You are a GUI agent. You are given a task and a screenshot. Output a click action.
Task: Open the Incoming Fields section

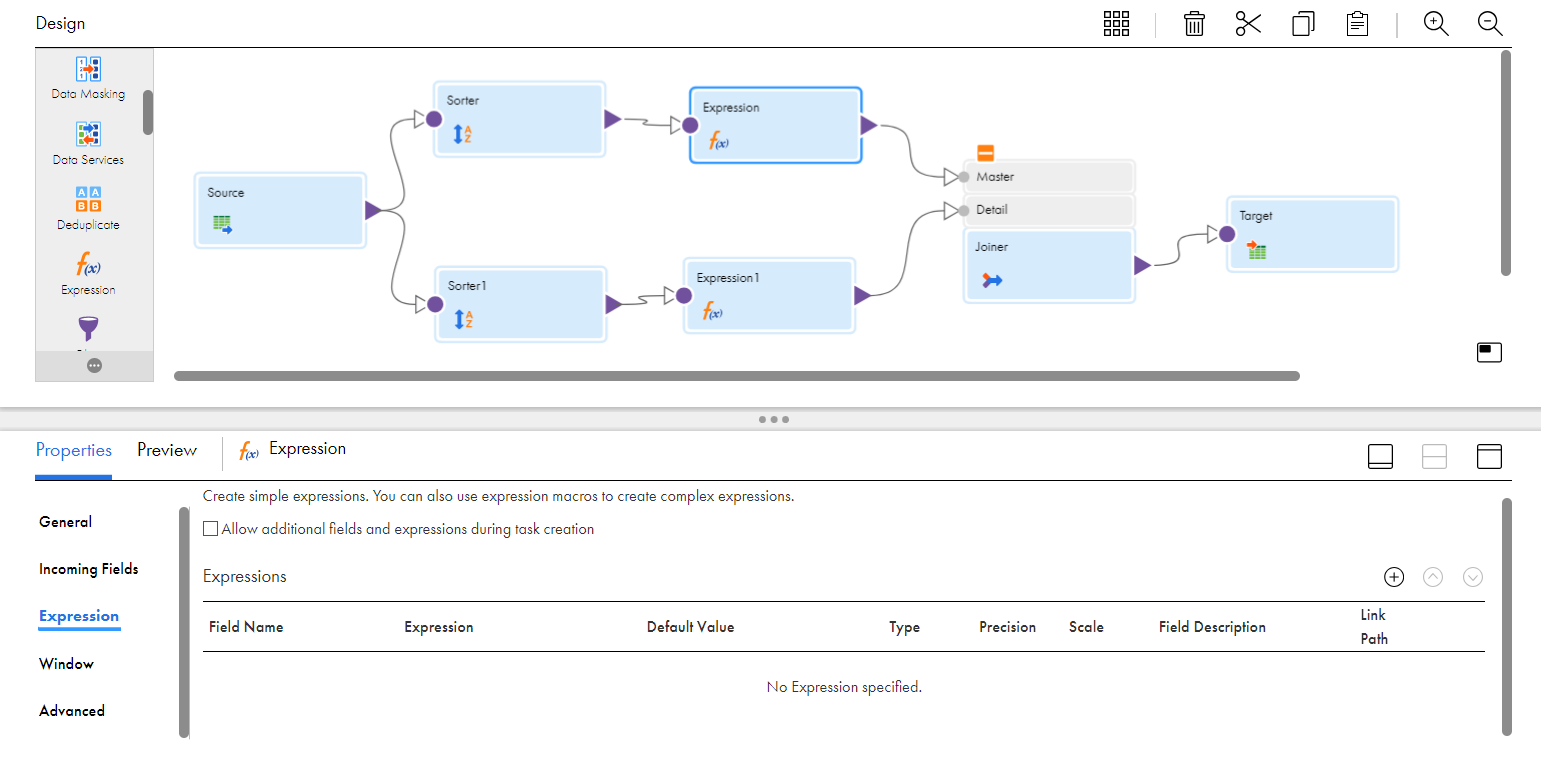click(x=89, y=569)
